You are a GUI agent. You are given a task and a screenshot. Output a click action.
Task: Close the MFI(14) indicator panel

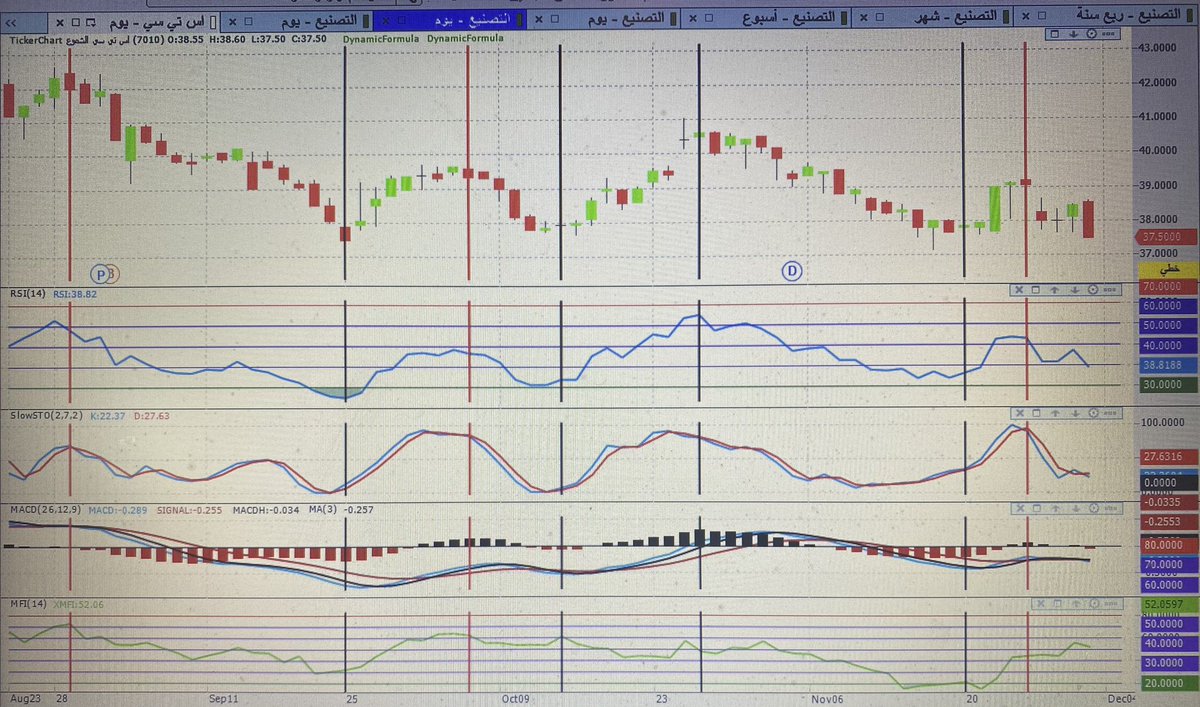click(x=1041, y=603)
